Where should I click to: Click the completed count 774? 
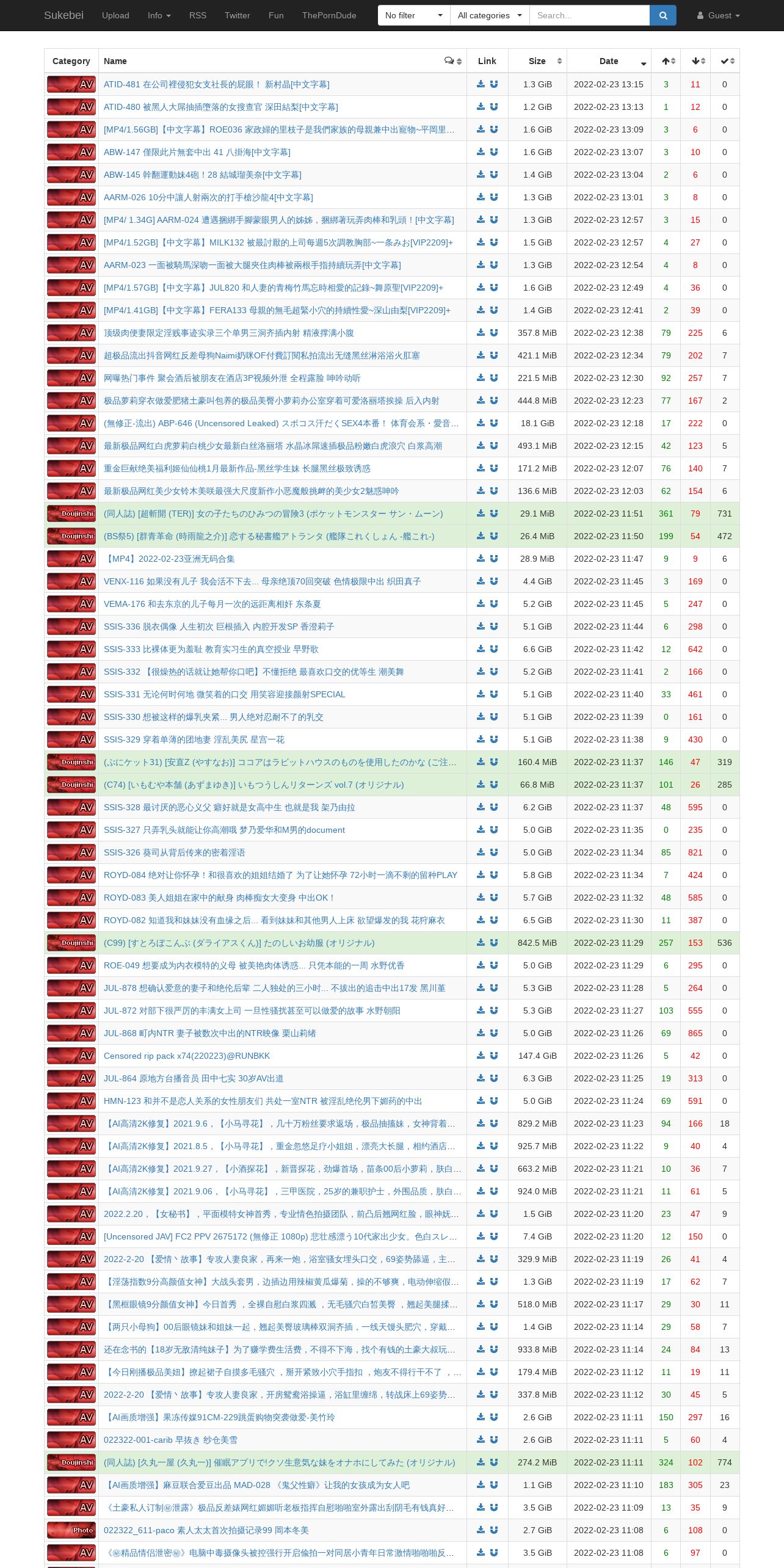[x=725, y=1462]
